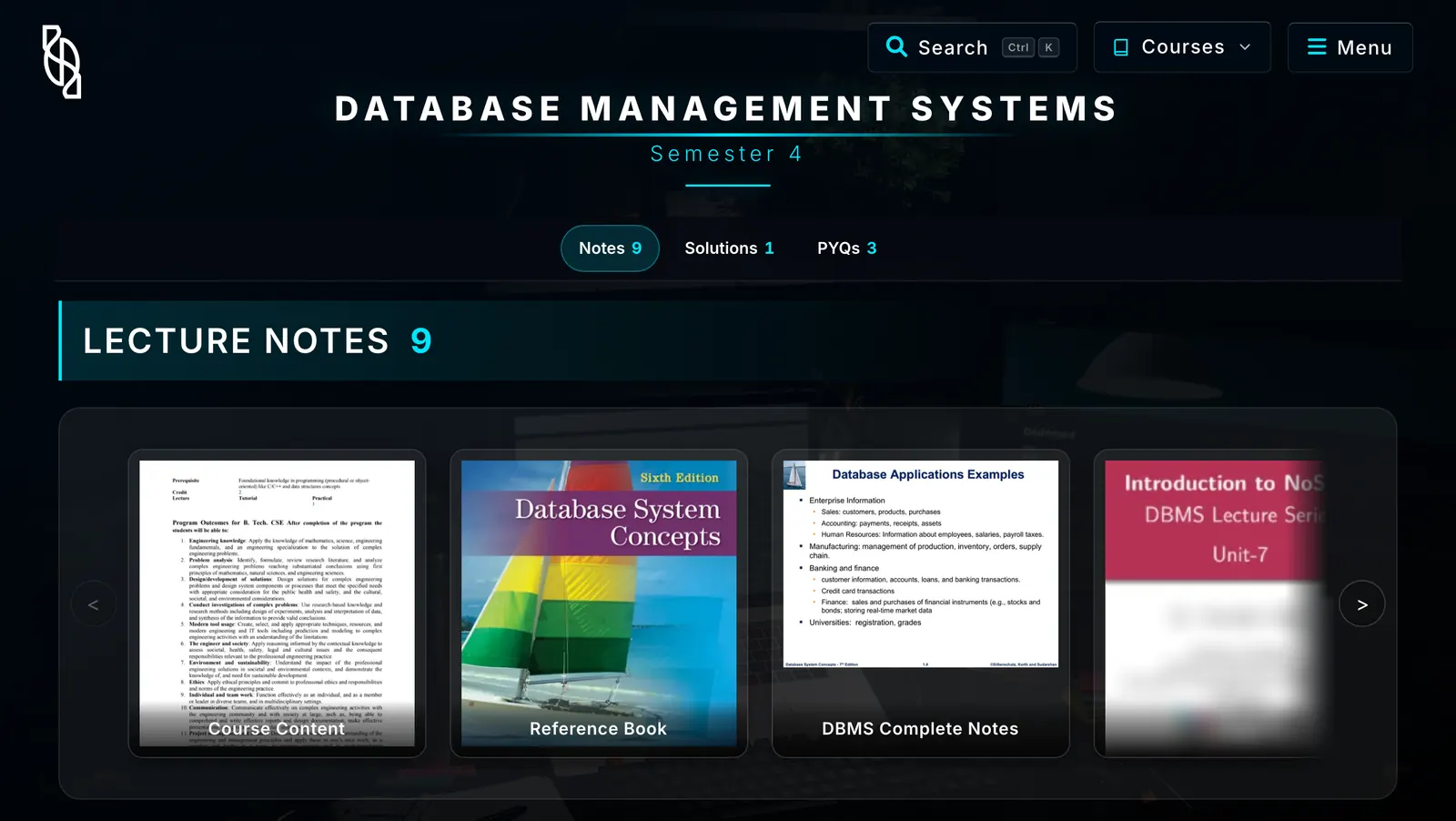Open the Course Content note card
This screenshot has width=1456, height=821.
point(277,603)
